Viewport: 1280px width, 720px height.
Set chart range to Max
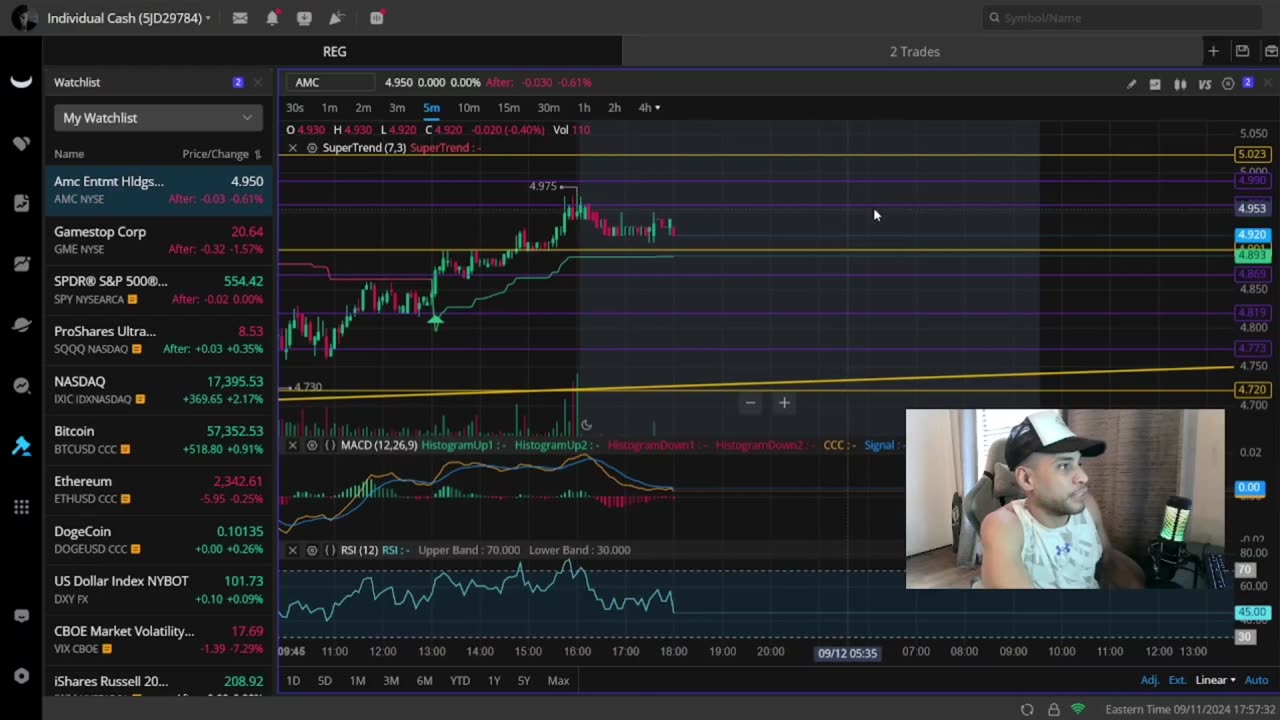[x=558, y=681]
